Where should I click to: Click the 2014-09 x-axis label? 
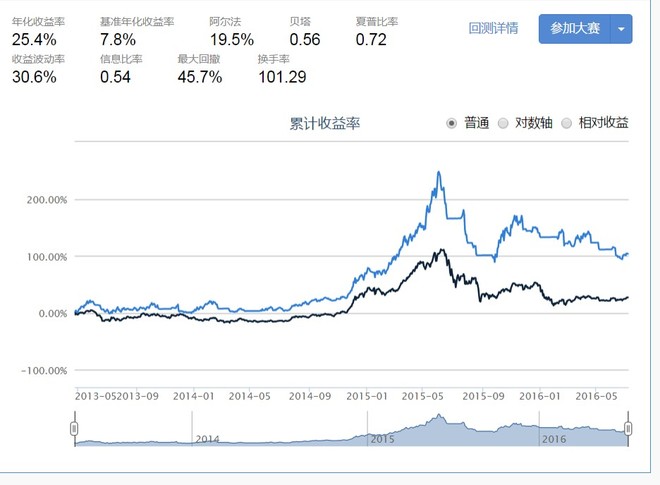[x=310, y=396]
